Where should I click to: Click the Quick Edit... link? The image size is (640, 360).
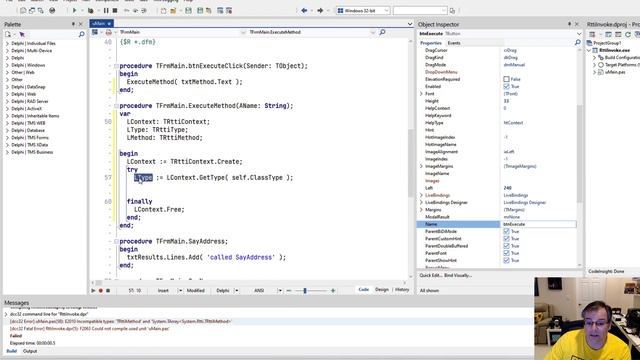tap(431, 276)
